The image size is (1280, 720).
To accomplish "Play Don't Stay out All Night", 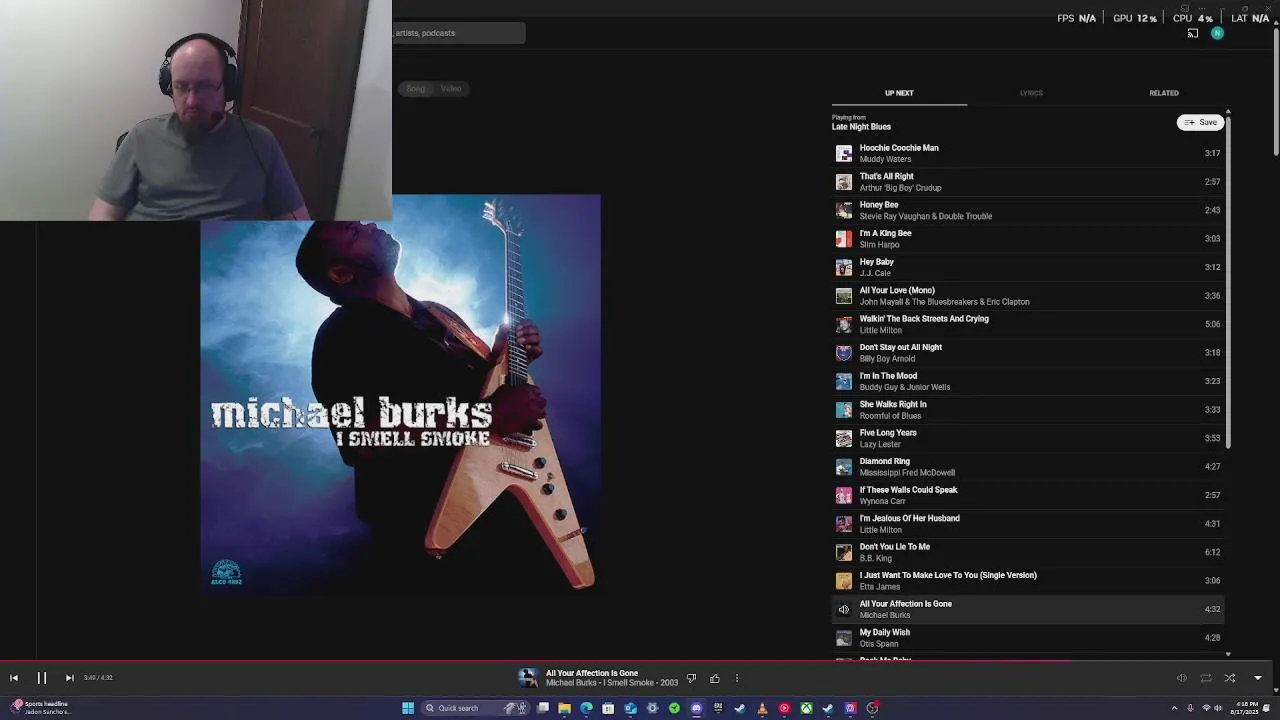I will (x=1027, y=353).
